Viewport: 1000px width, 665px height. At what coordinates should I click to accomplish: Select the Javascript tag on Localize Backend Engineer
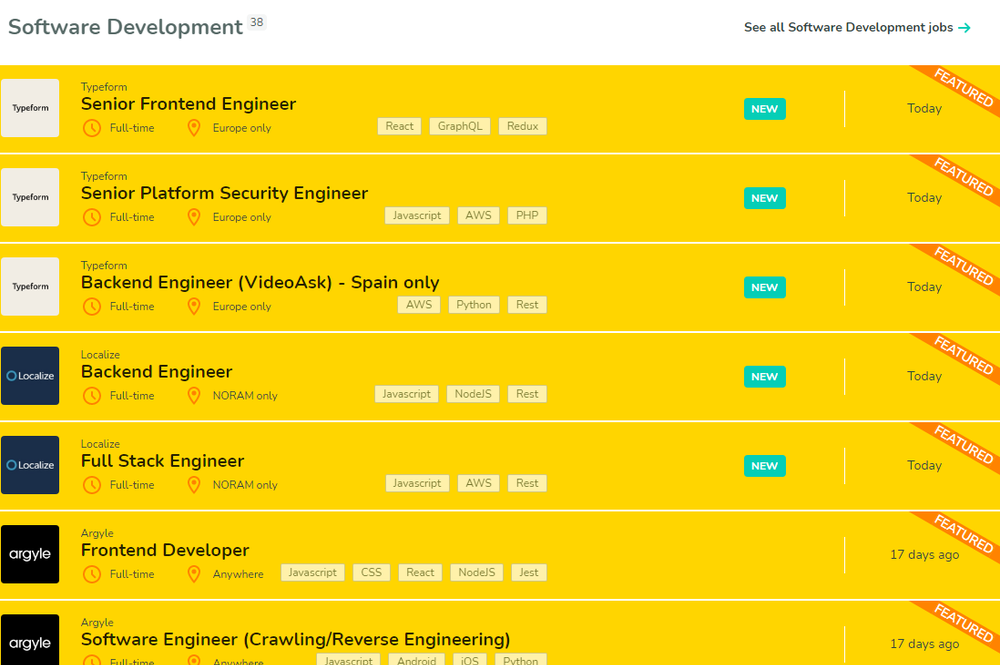point(406,394)
